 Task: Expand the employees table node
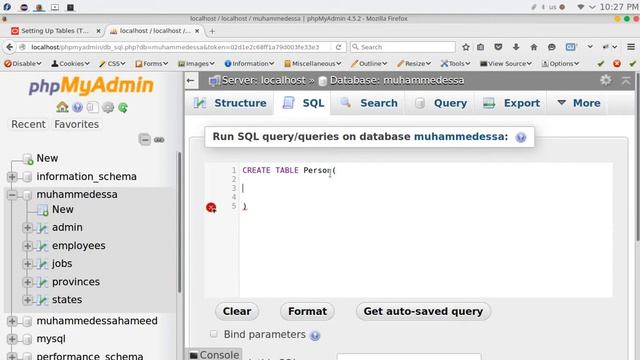27,246
